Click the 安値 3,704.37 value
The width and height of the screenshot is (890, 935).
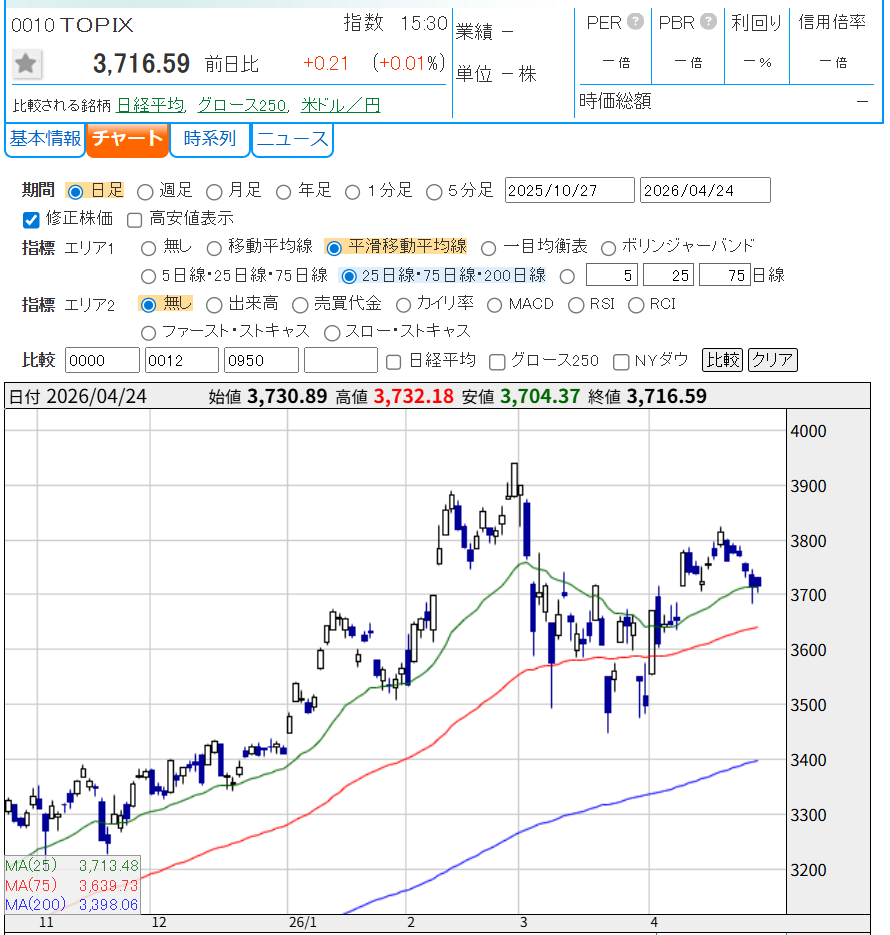540,396
